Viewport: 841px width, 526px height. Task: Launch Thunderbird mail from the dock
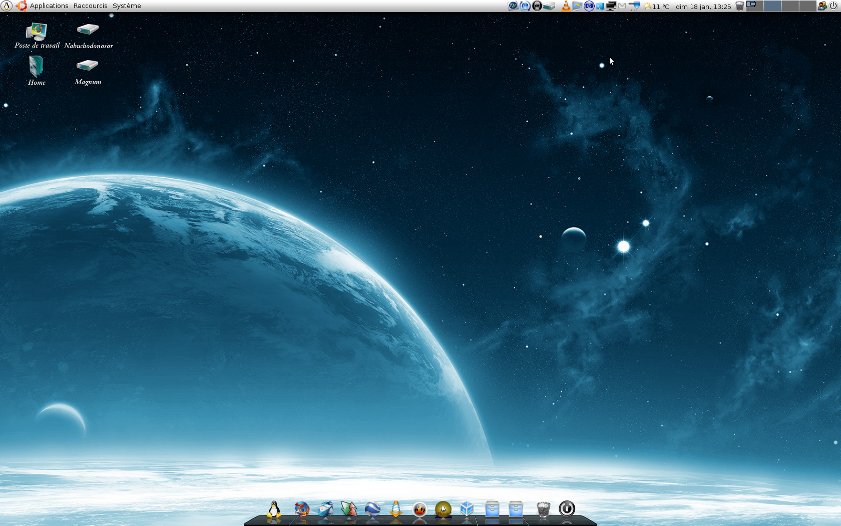[x=326, y=509]
